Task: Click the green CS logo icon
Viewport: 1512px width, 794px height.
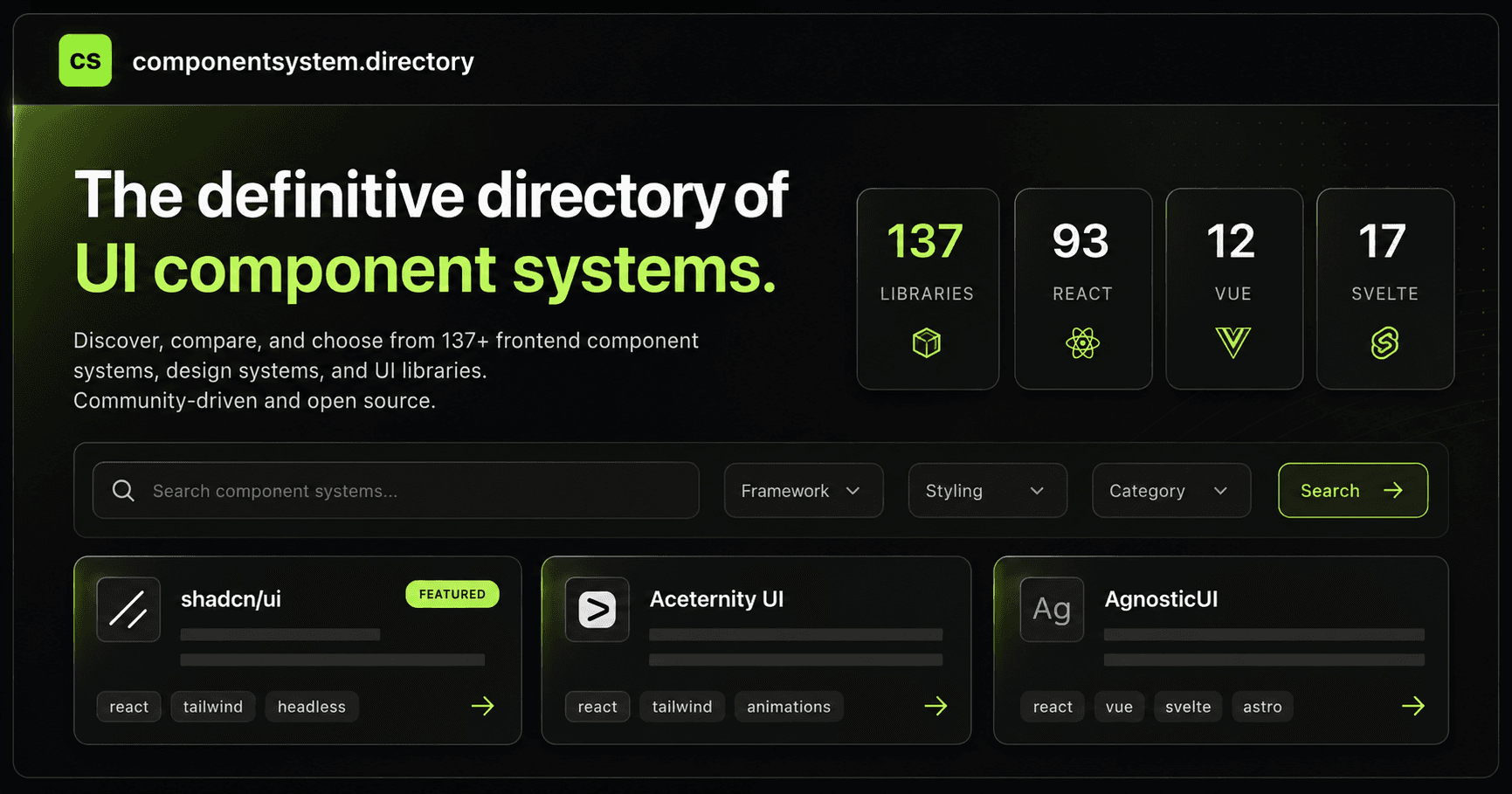Action: coord(86,60)
